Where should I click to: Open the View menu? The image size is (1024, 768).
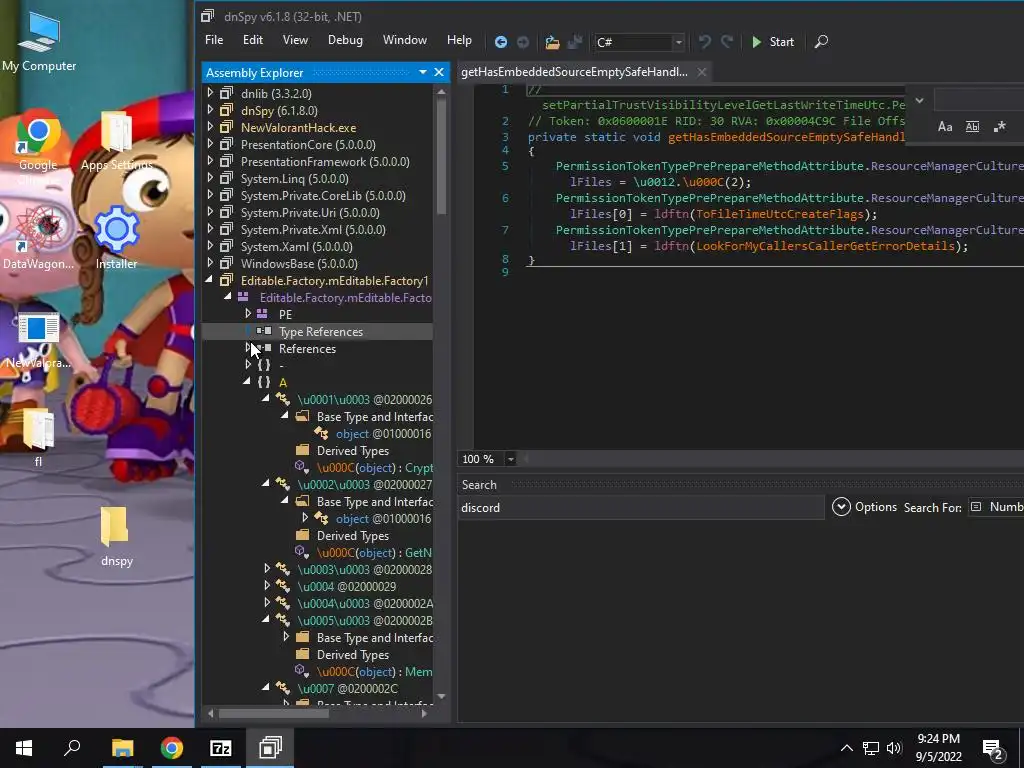point(295,40)
